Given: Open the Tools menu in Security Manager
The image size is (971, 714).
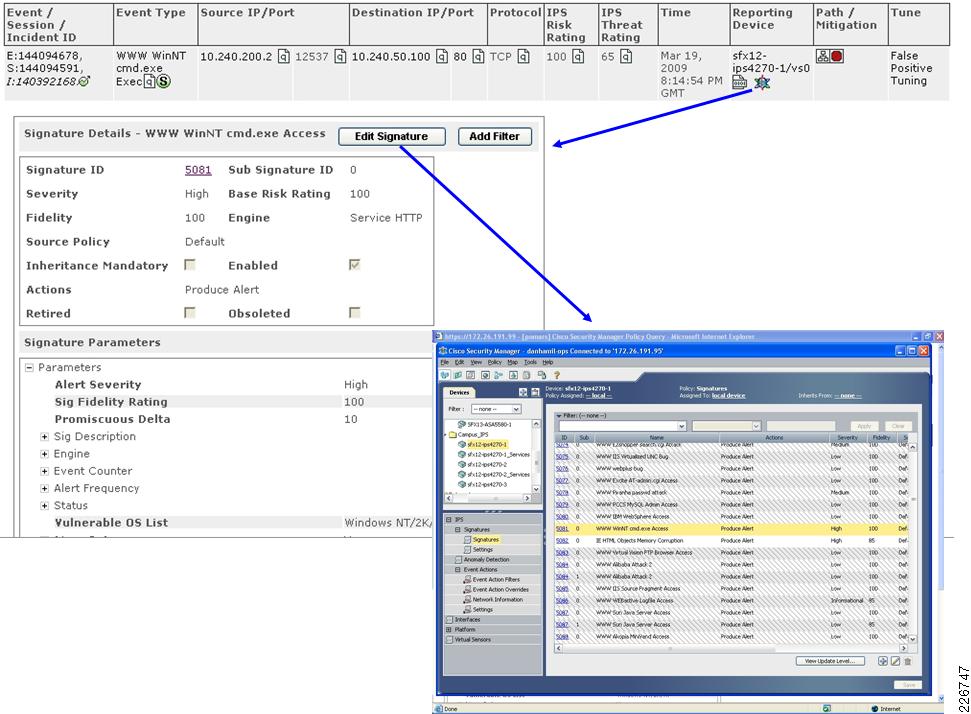Looking at the screenshot, I should 531,362.
